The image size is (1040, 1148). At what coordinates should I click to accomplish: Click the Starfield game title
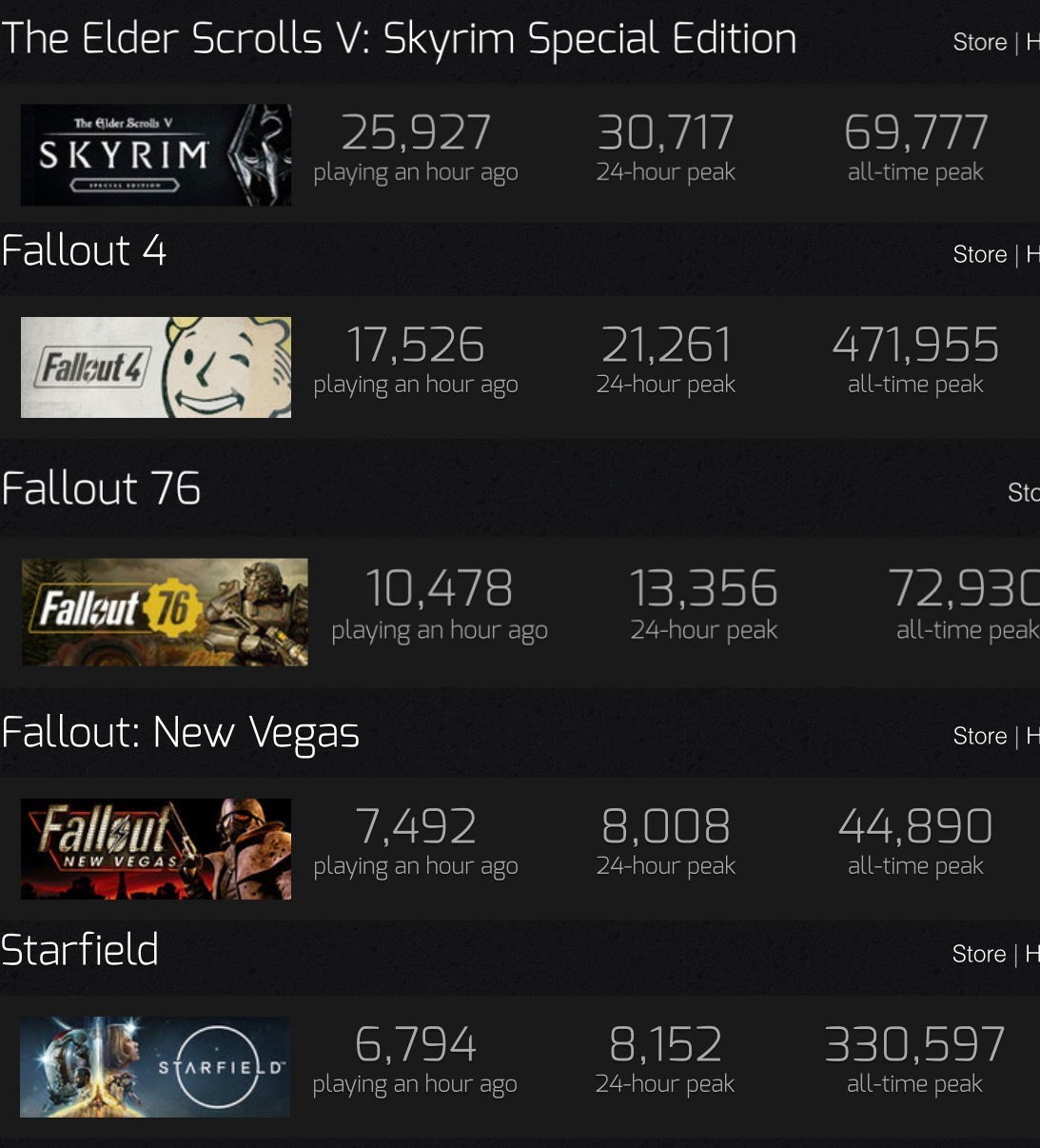coord(80,950)
